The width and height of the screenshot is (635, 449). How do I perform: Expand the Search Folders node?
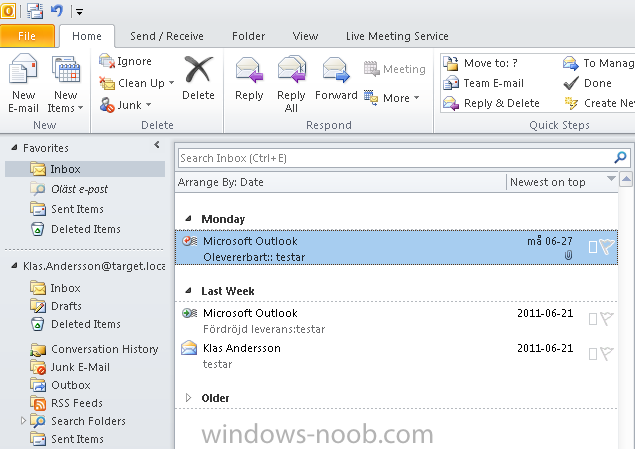click(23, 421)
